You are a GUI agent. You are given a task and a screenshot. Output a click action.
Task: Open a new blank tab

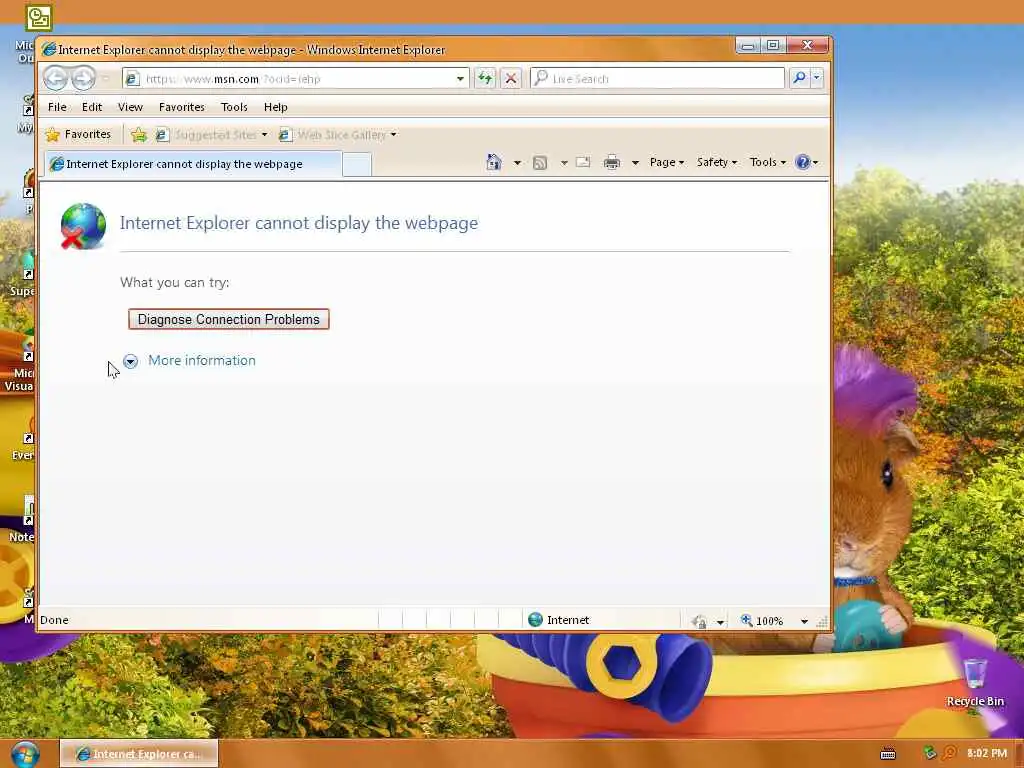tap(357, 165)
